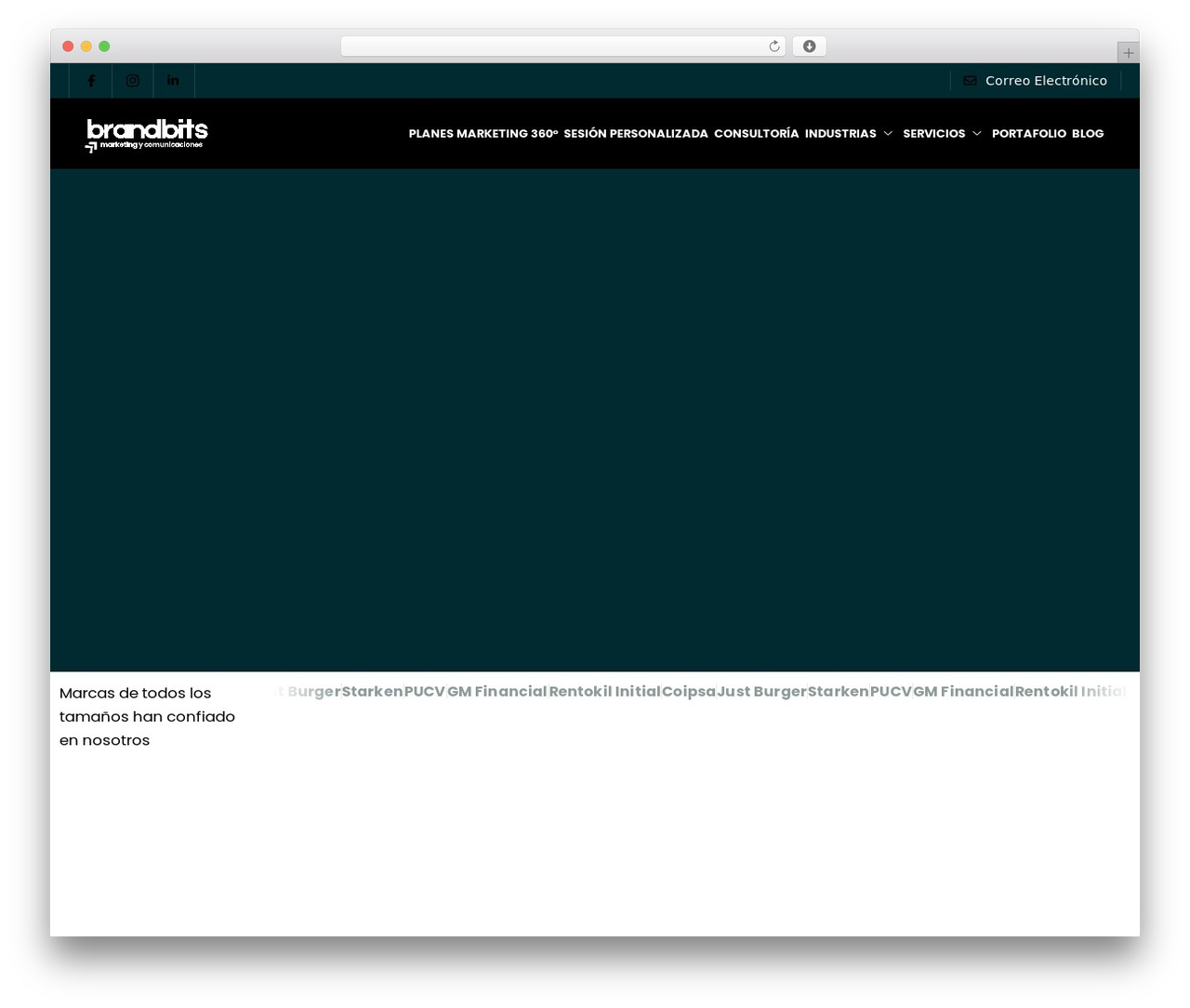Click the Coipsa brand name

689,692
